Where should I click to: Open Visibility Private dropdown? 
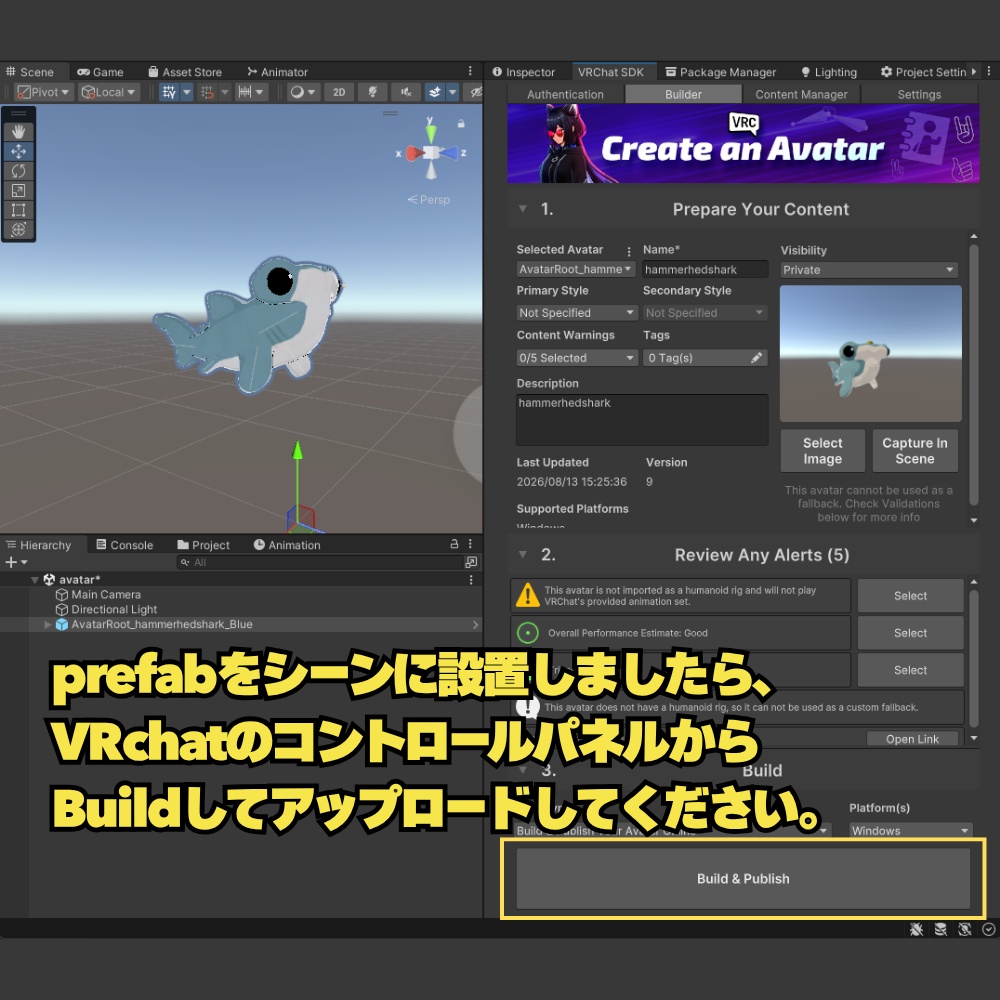[869, 270]
